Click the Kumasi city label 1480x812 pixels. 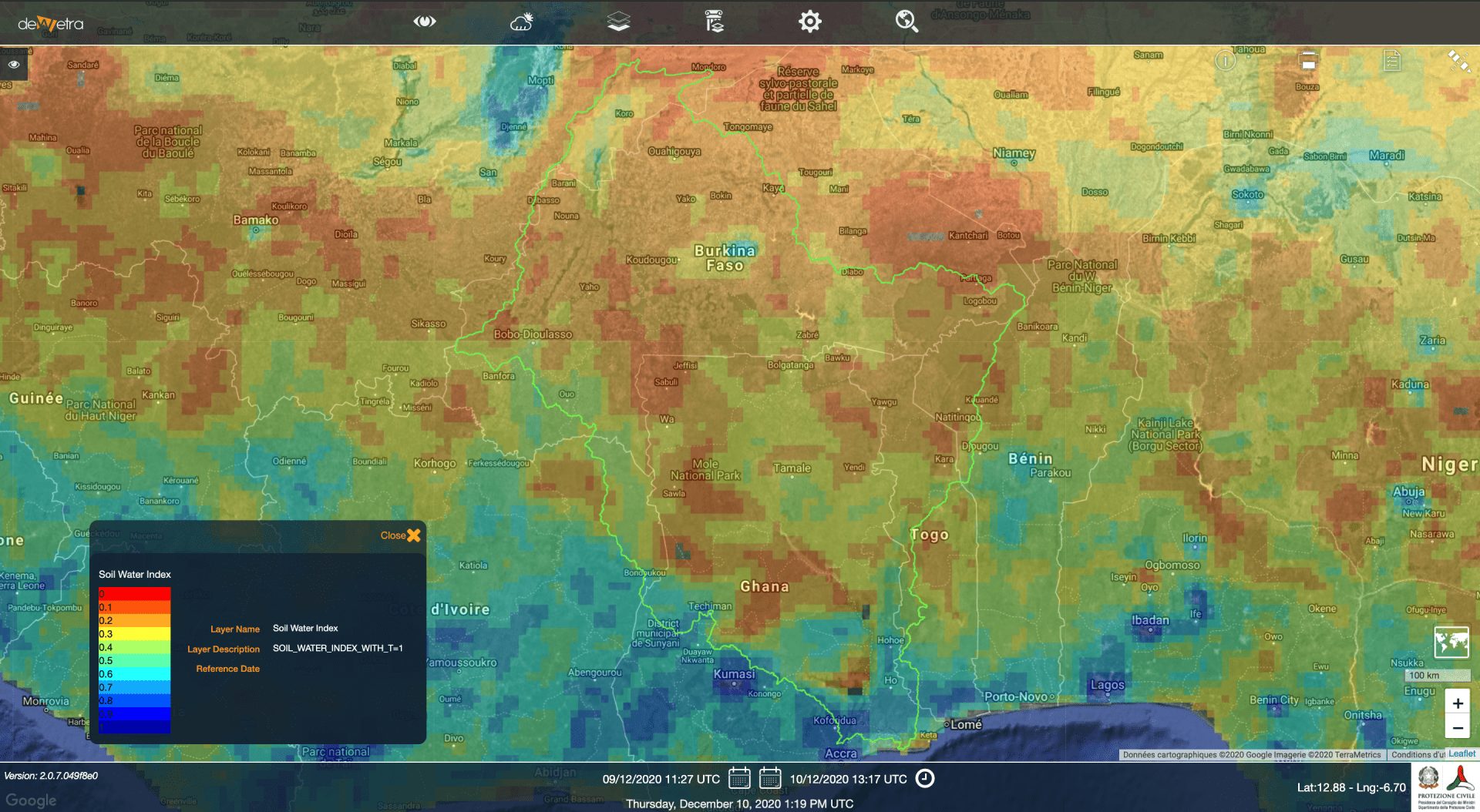click(x=734, y=674)
